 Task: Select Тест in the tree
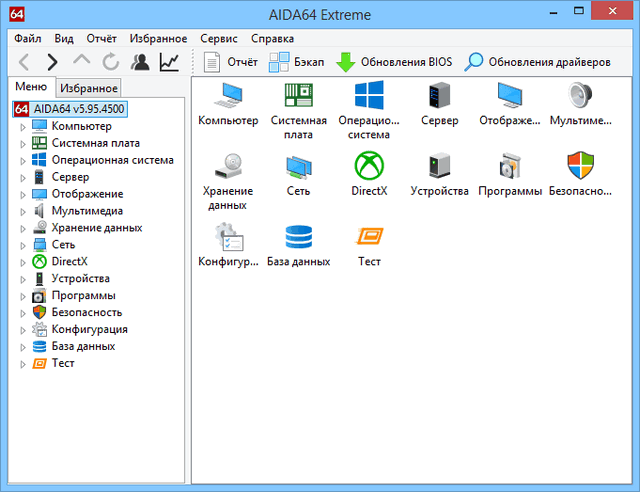pos(63,363)
